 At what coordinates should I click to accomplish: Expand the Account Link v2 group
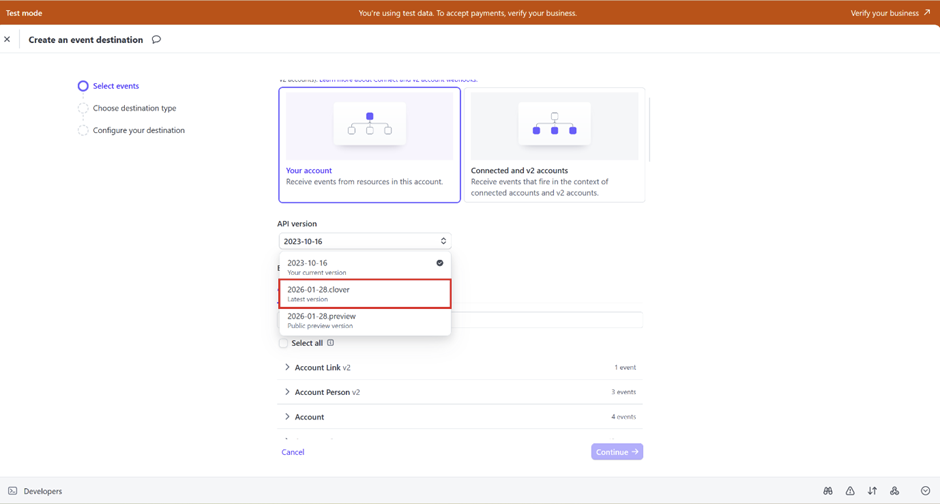pyautogui.click(x=287, y=368)
